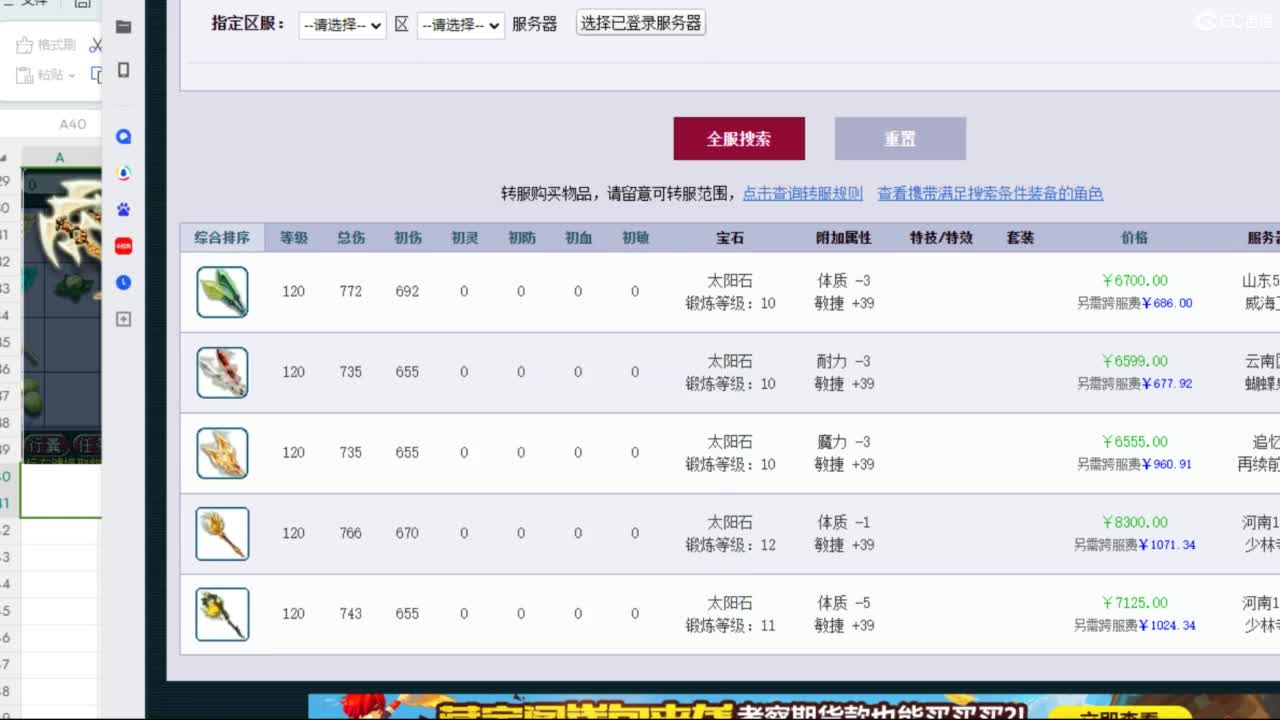Open the folder icon in the sidebar

(x=123, y=28)
